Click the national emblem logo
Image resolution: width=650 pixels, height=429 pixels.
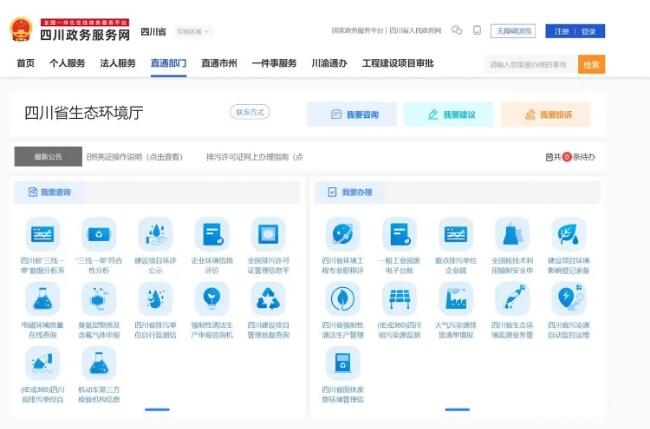pyautogui.click(x=21, y=29)
